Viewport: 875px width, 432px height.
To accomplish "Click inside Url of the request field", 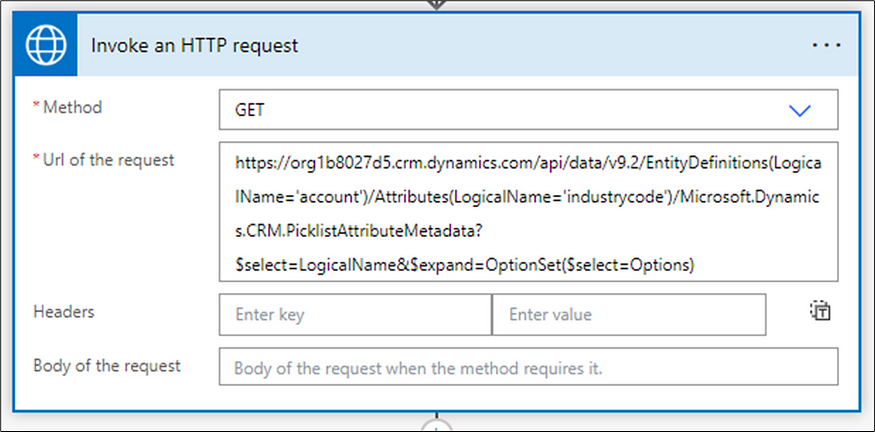I will 528,212.
